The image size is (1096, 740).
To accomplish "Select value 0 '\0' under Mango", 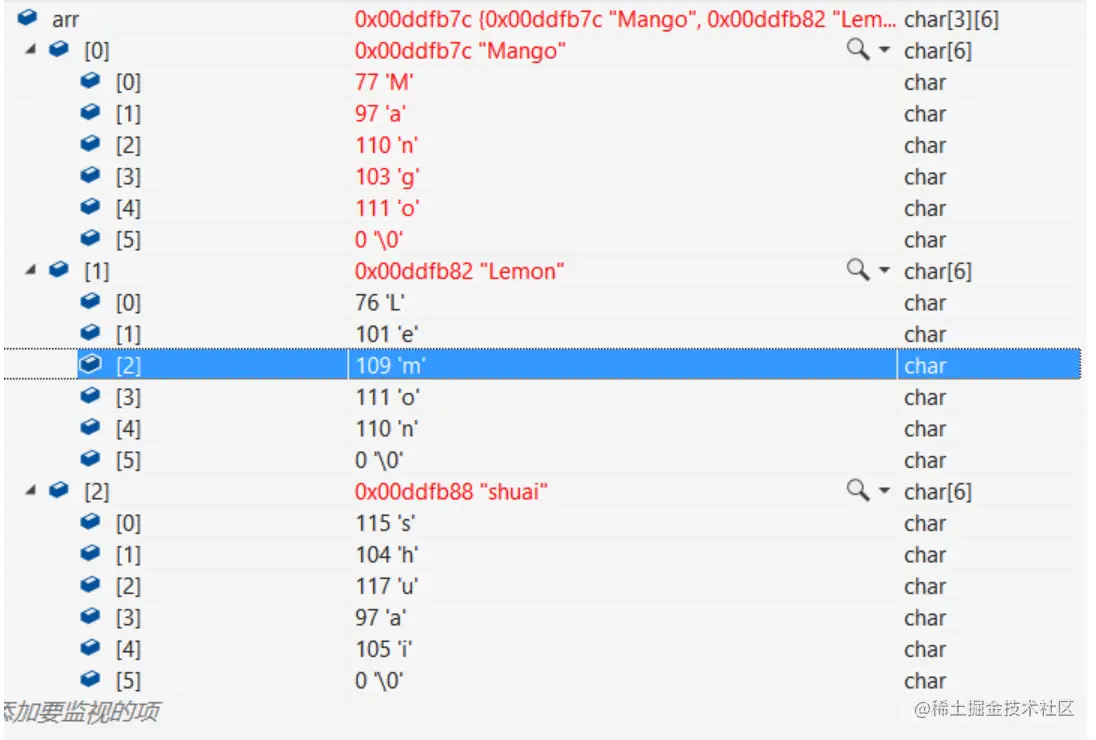I will coord(379,240).
